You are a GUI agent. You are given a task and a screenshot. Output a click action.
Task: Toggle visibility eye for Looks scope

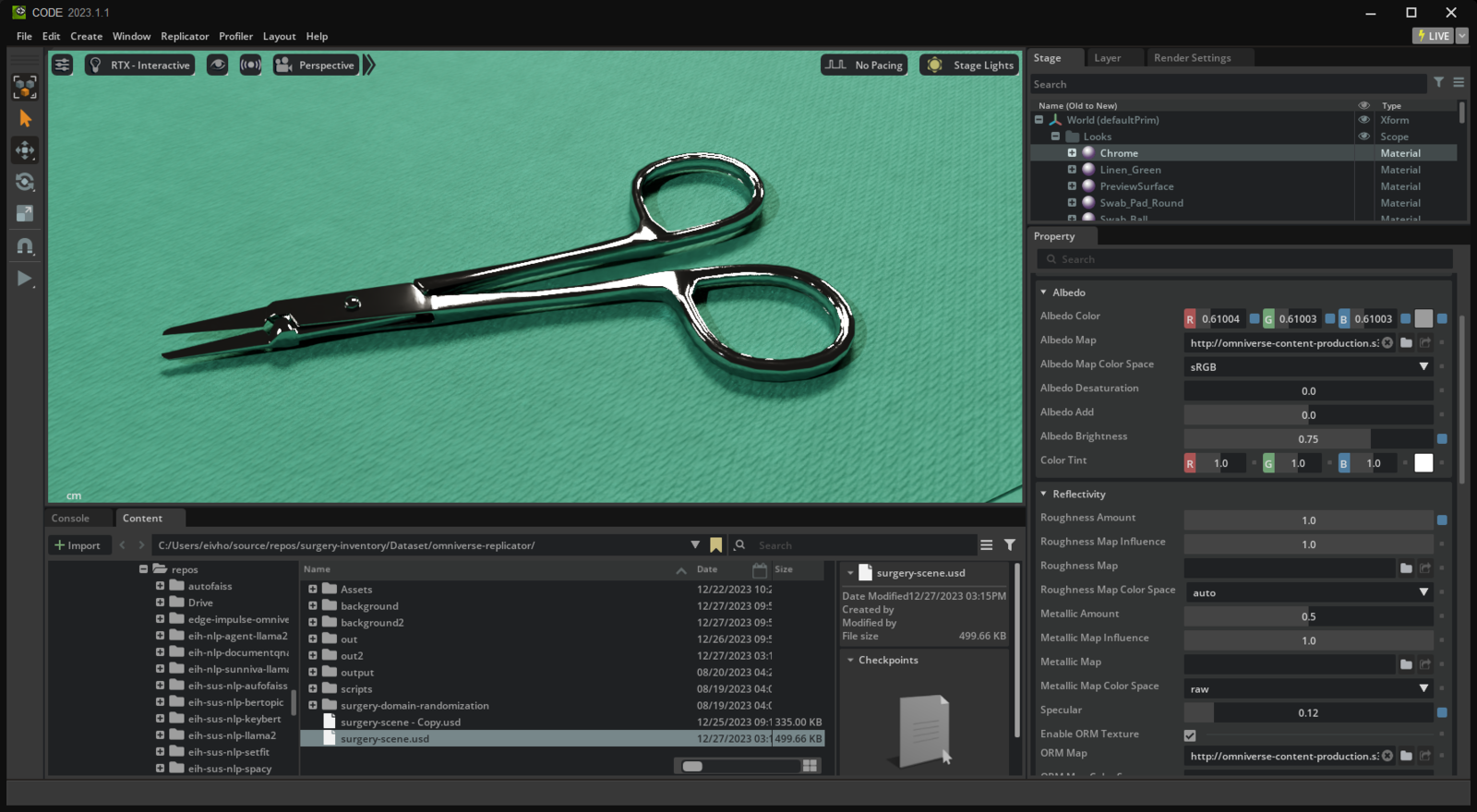[1363, 137]
